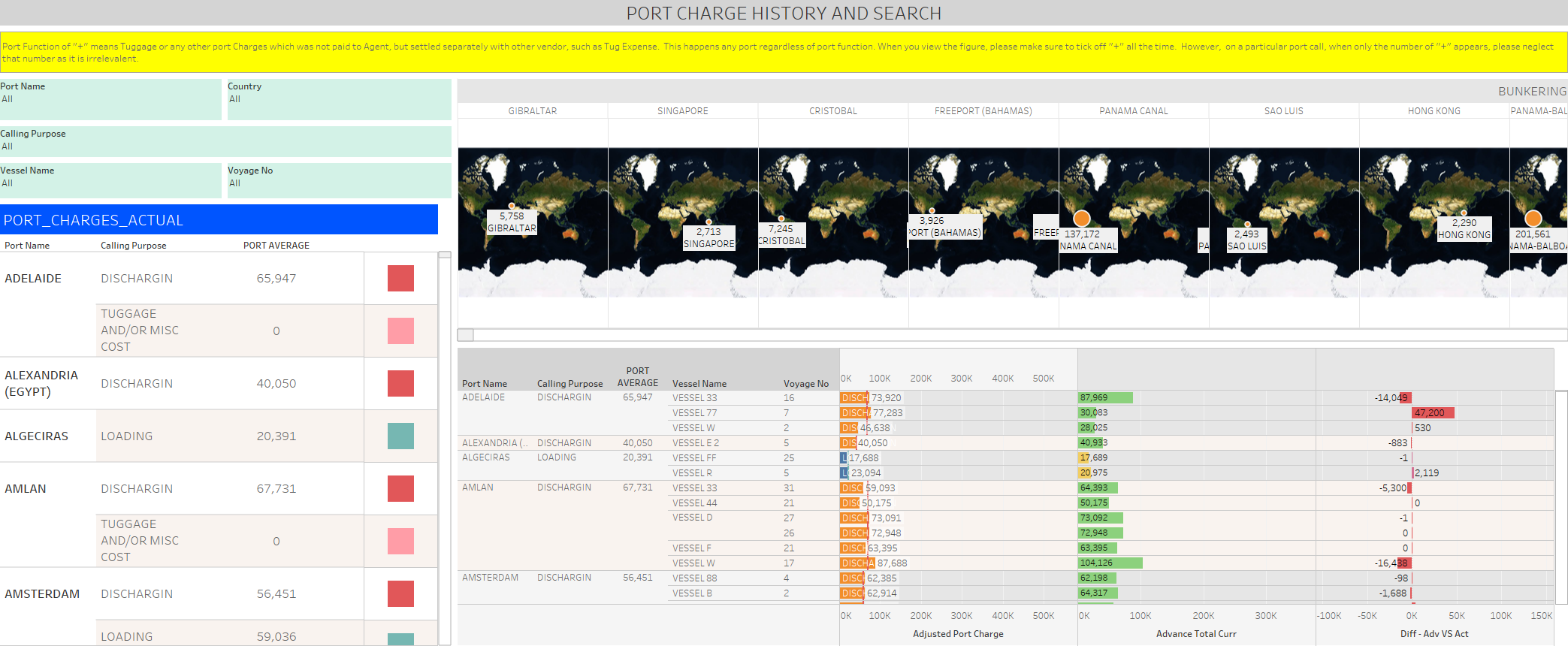This screenshot has width=1568, height=646.
Task: Open the Country filter dropdown
Action: 338,99
